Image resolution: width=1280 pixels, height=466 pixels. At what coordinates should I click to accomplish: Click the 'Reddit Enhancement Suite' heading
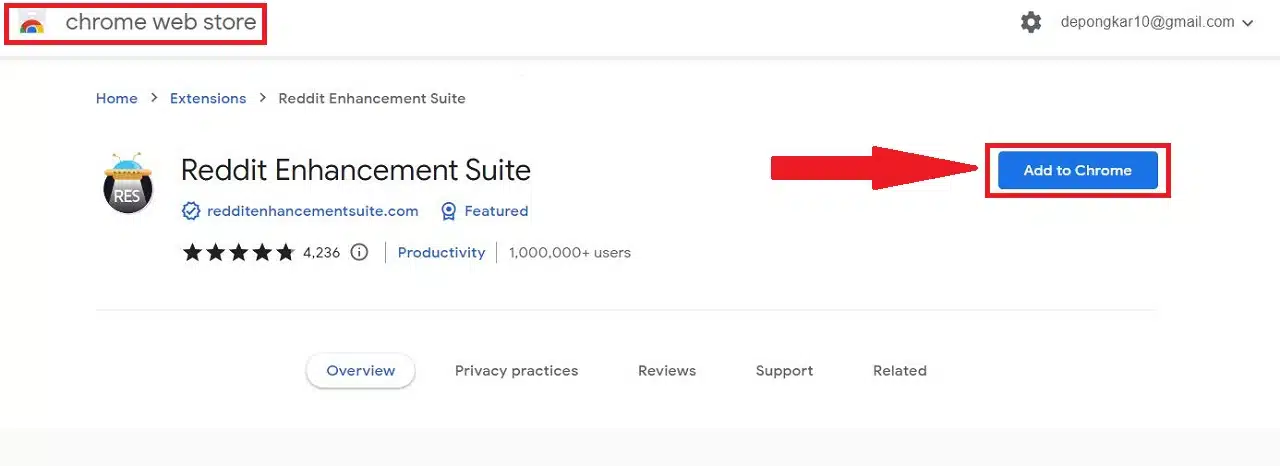point(356,170)
